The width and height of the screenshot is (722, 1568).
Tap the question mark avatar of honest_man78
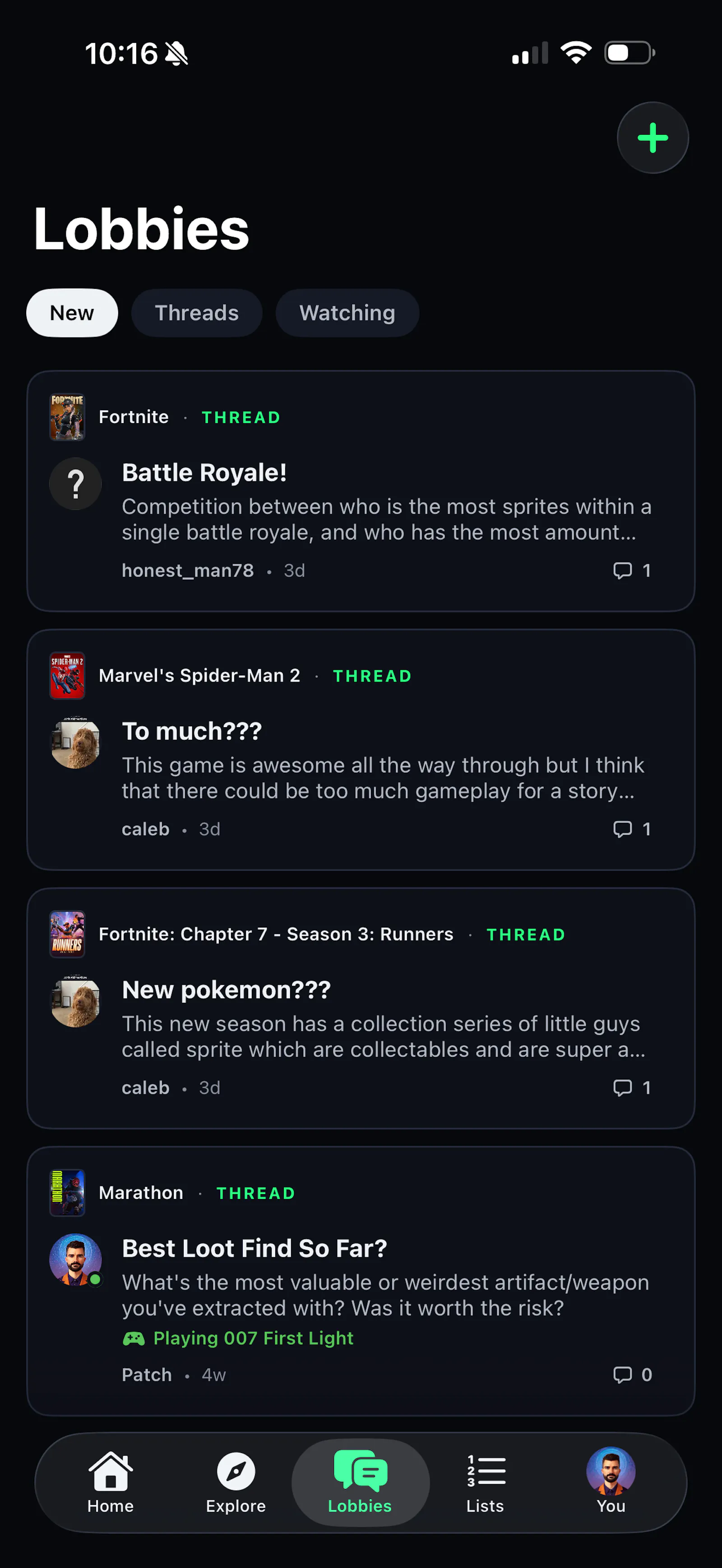pos(75,484)
